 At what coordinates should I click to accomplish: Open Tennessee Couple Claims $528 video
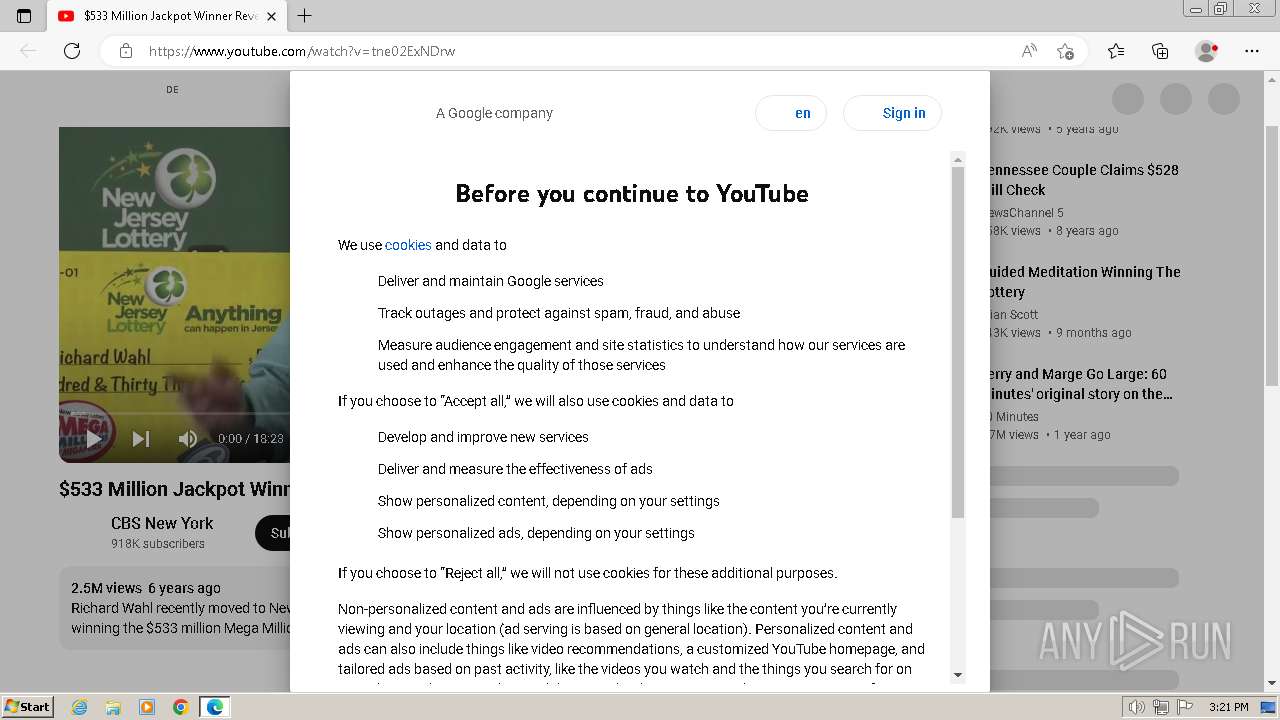pos(1083,180)
